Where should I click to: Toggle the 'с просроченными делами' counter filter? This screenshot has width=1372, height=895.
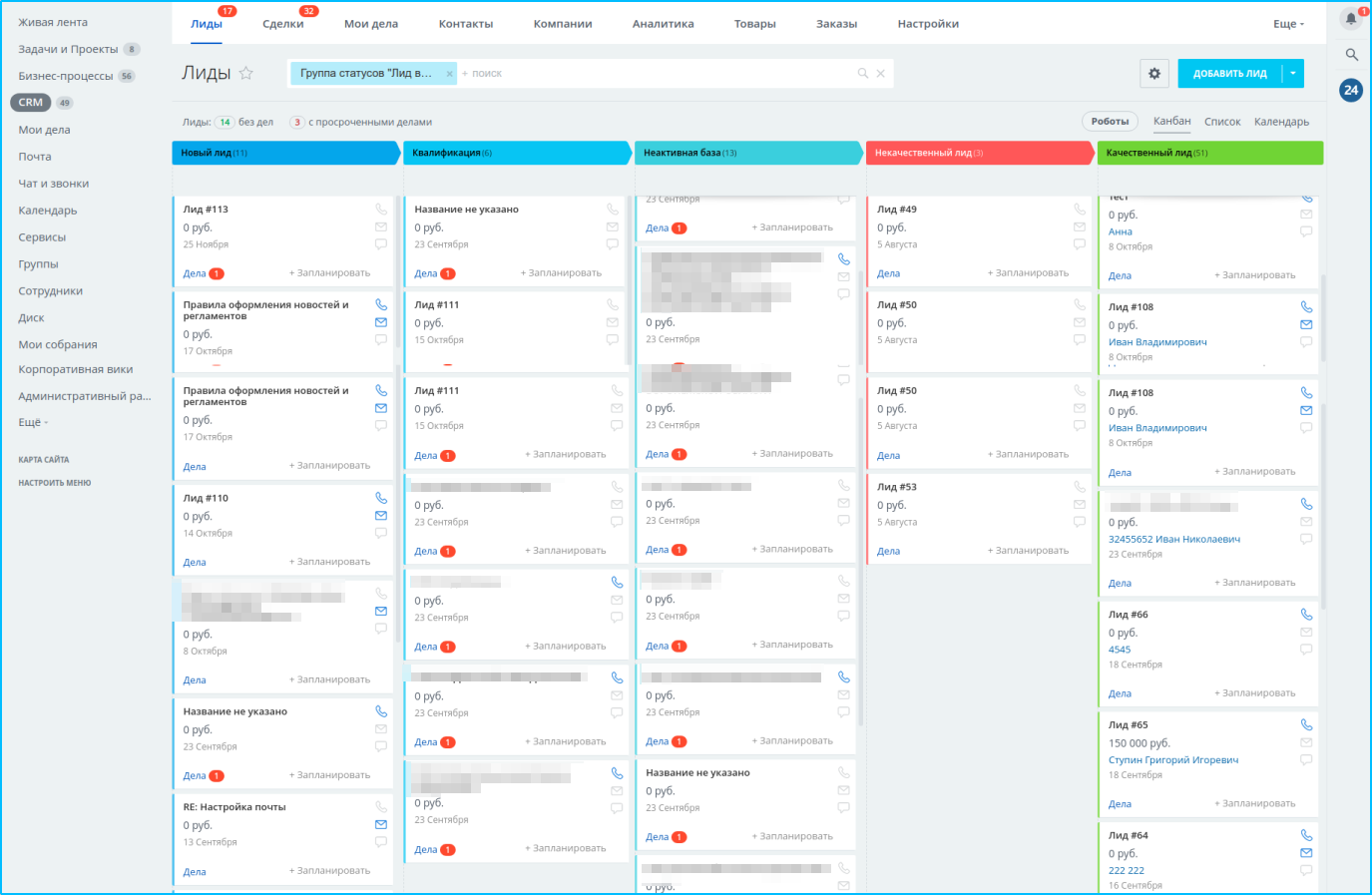coord(297,123)
